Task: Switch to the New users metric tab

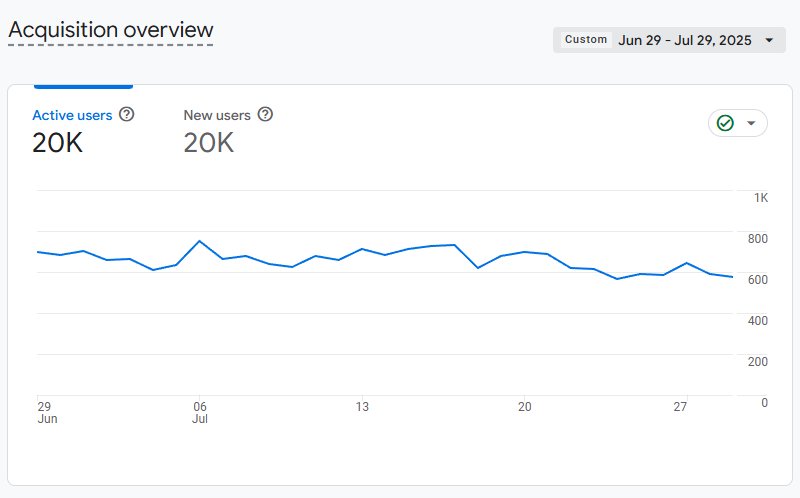Action: click(x=217, y=115)
